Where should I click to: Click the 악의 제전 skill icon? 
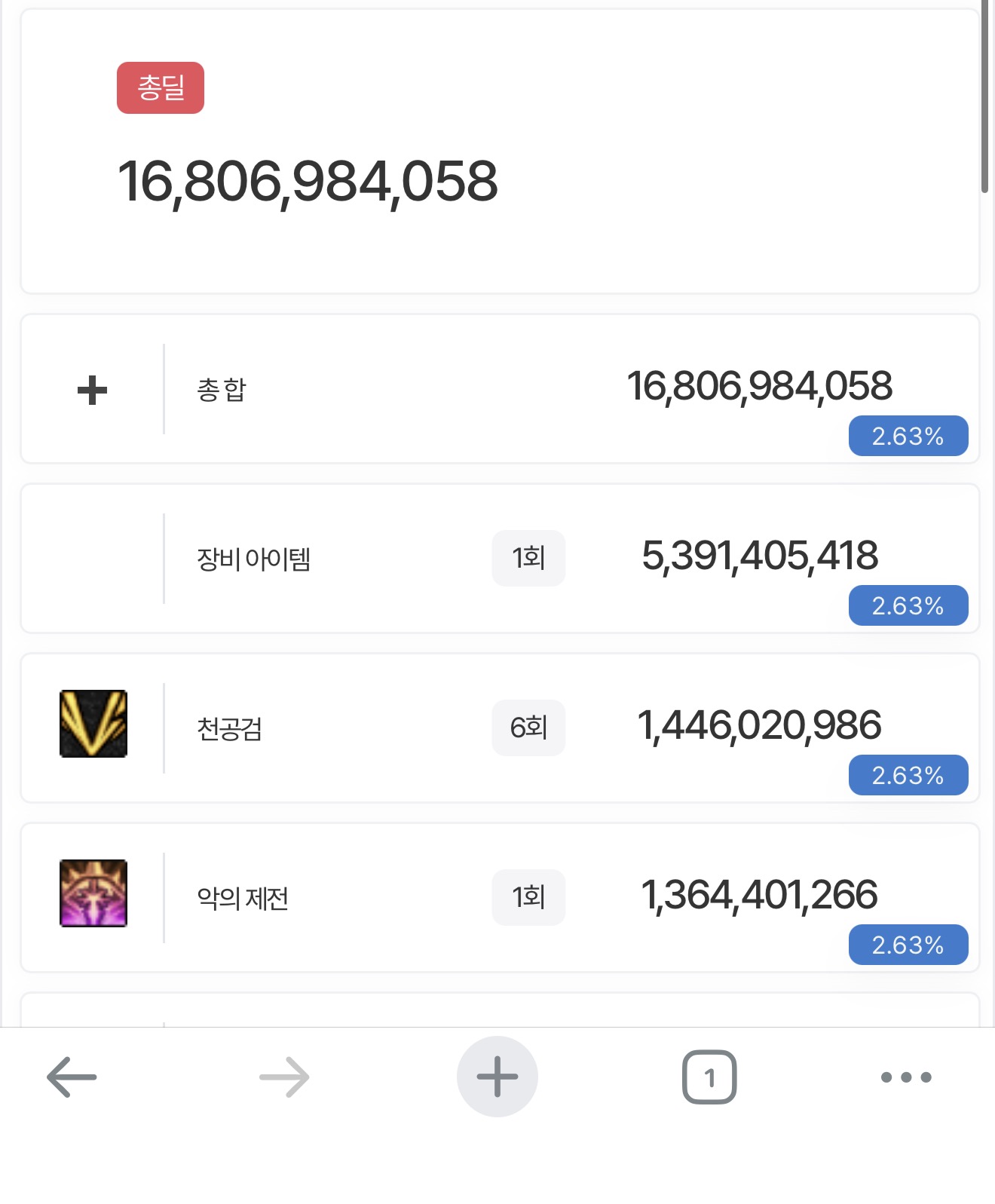(93, 893)
